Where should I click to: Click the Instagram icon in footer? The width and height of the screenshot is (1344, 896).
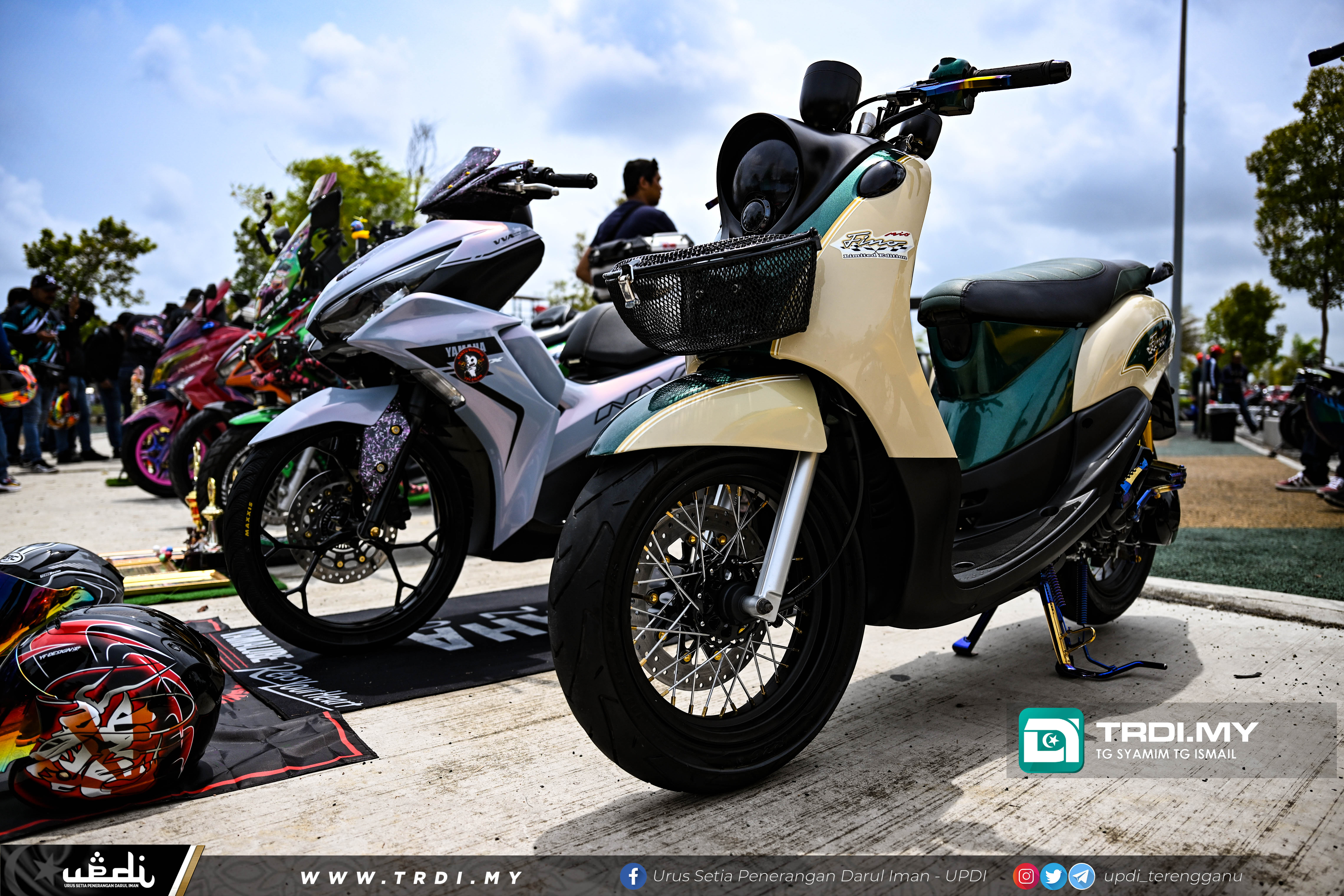1026,876
